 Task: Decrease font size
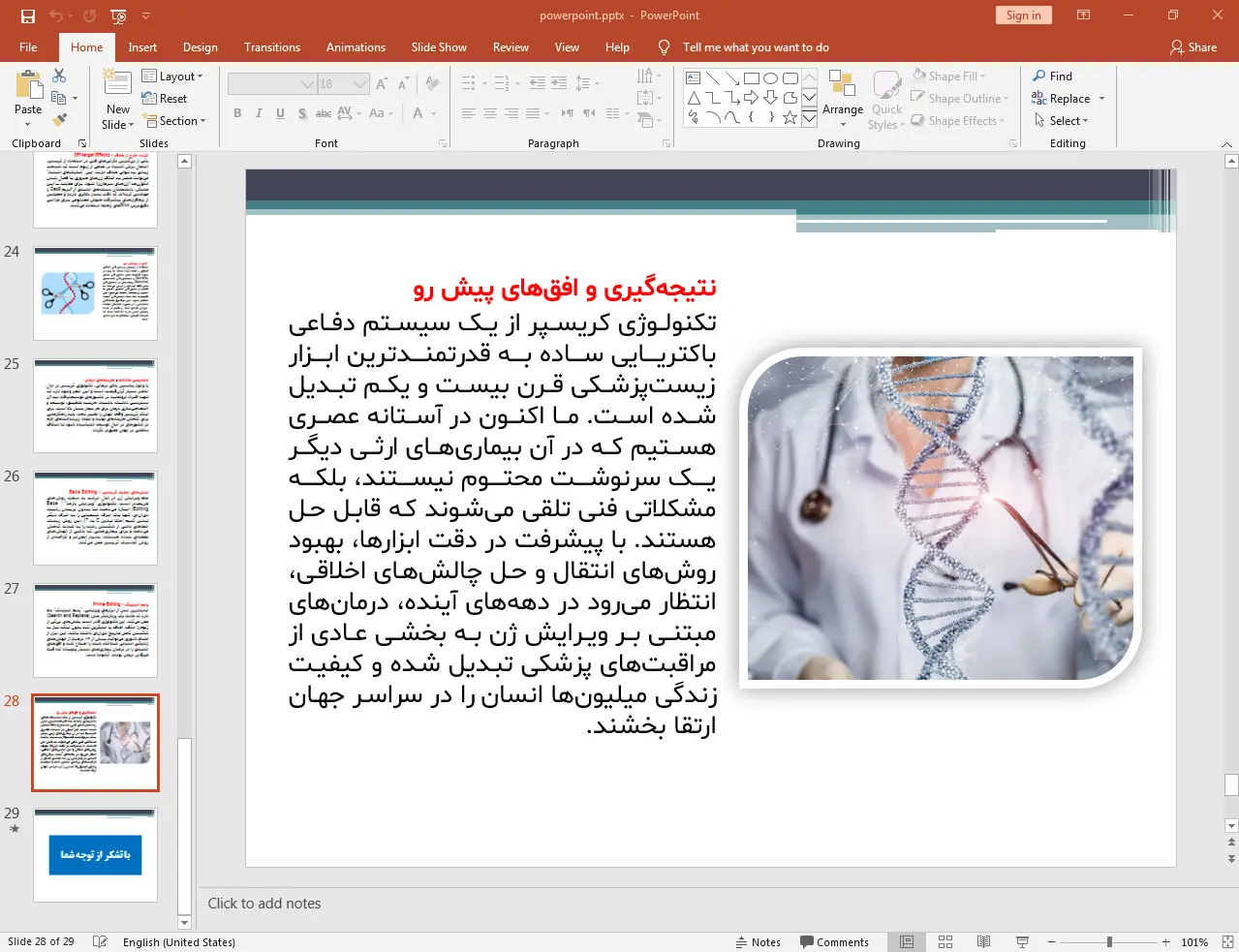403,83
